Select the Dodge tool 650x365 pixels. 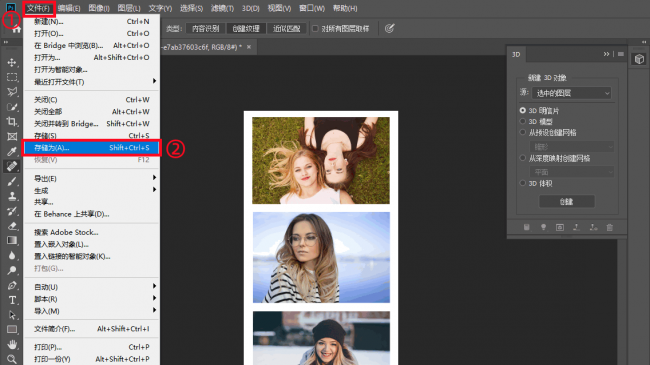(x=12, y=270)
